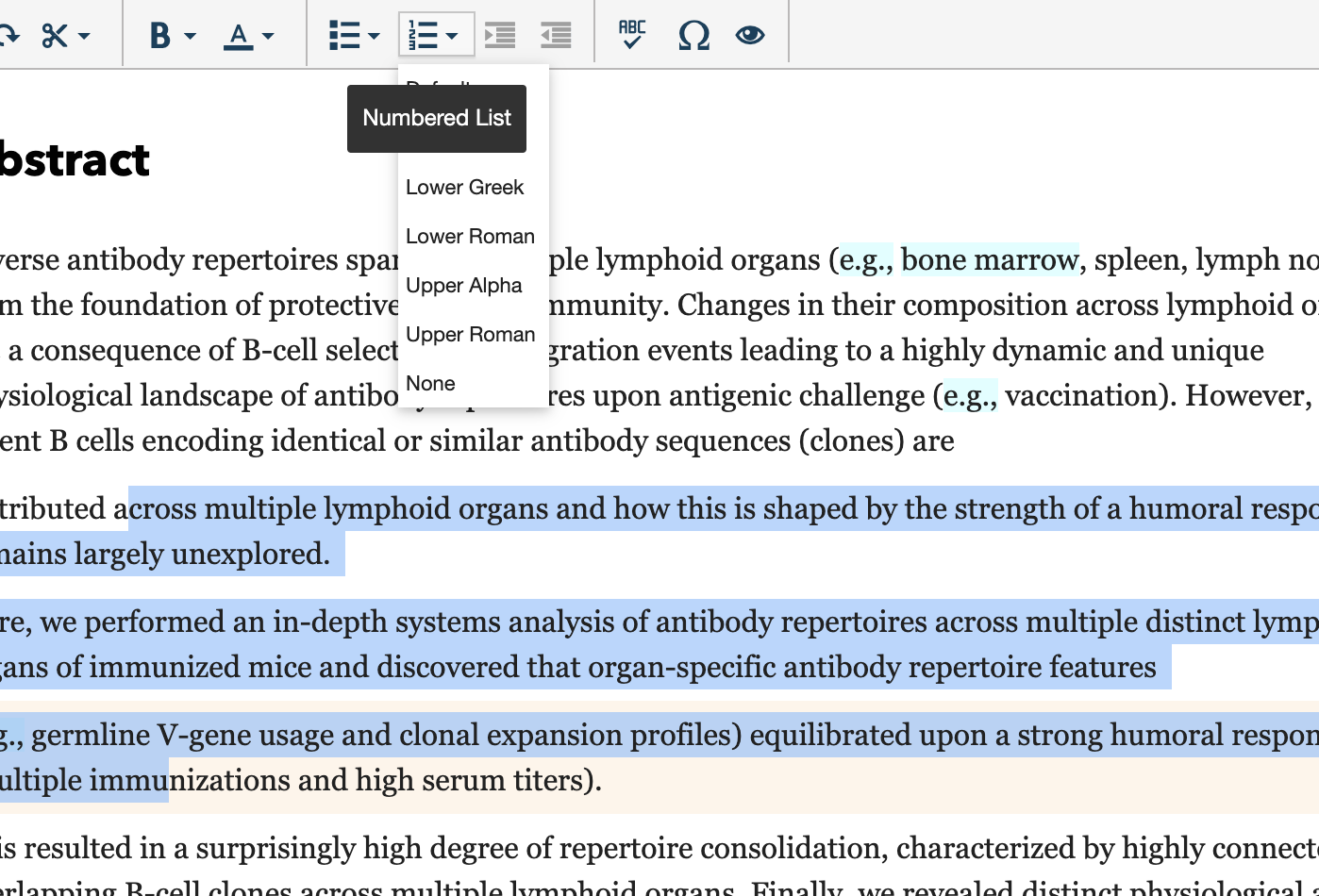1319x896 pixels.
Task: Click the phrase "highly dynamic and unique"
Action: tap(1083, 350)
